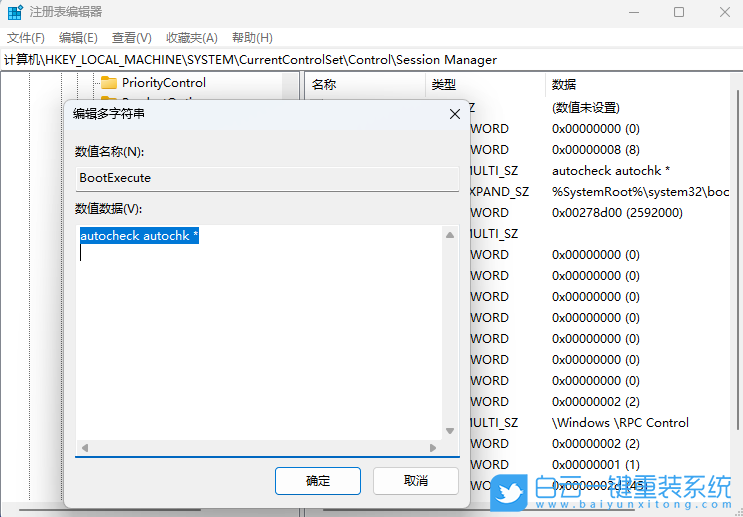Cancel with the 取消 button
The width and height of the screenshot is (743, 517).
point(416,481)
